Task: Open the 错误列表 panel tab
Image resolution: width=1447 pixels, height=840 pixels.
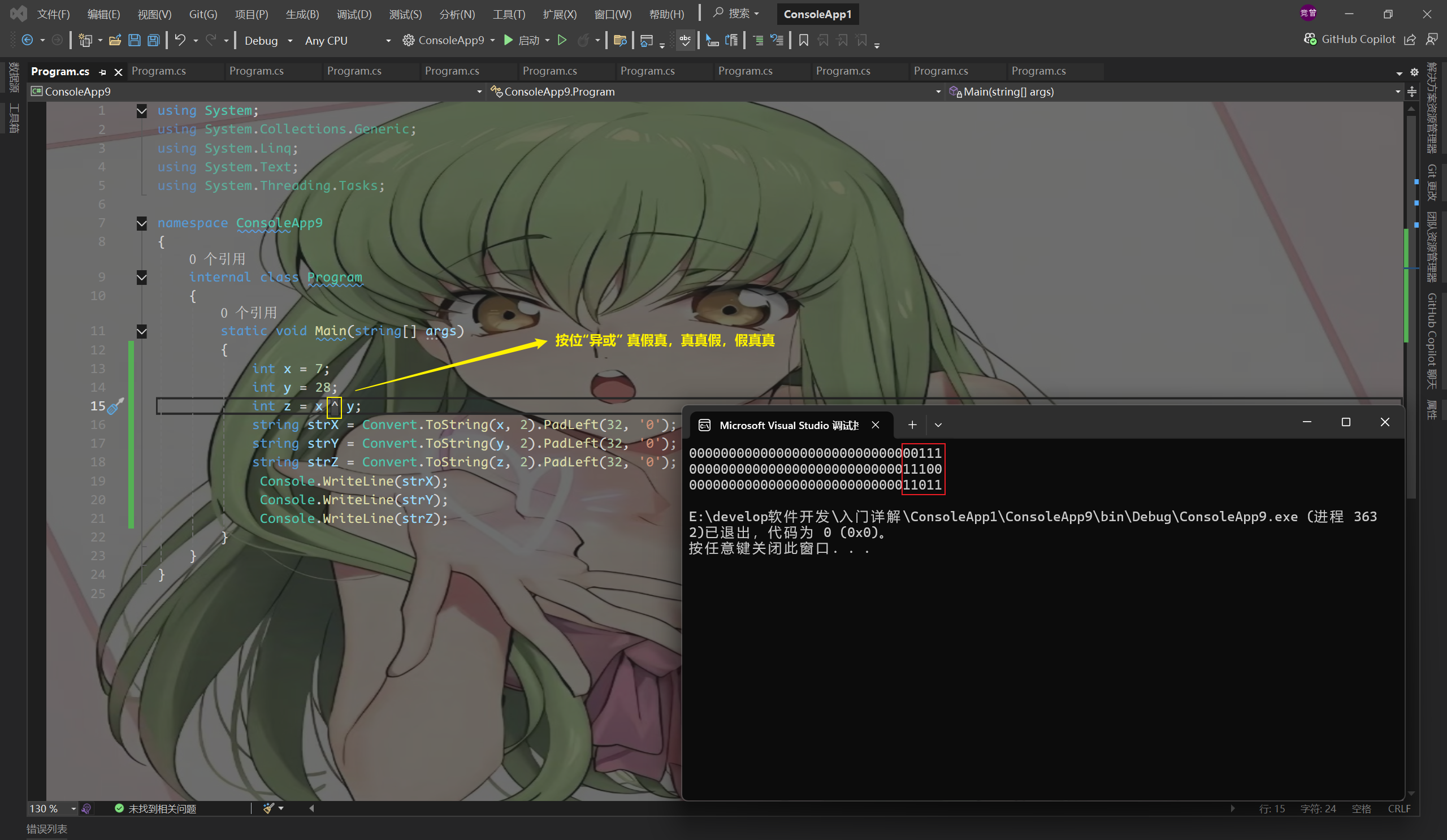Action: pyautogui.click(x=47, y=829)
